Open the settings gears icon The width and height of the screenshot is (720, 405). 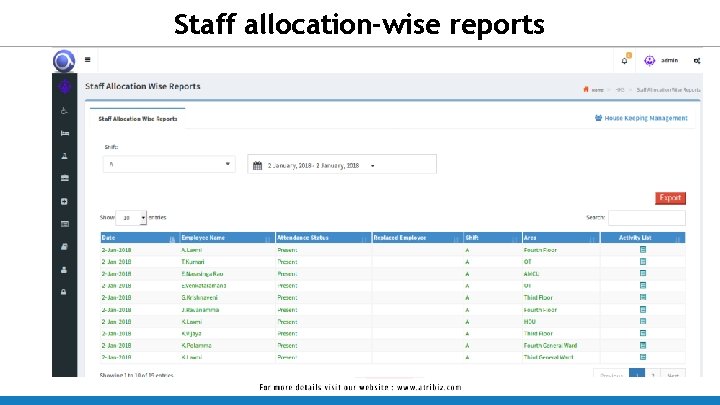point(697,61)
